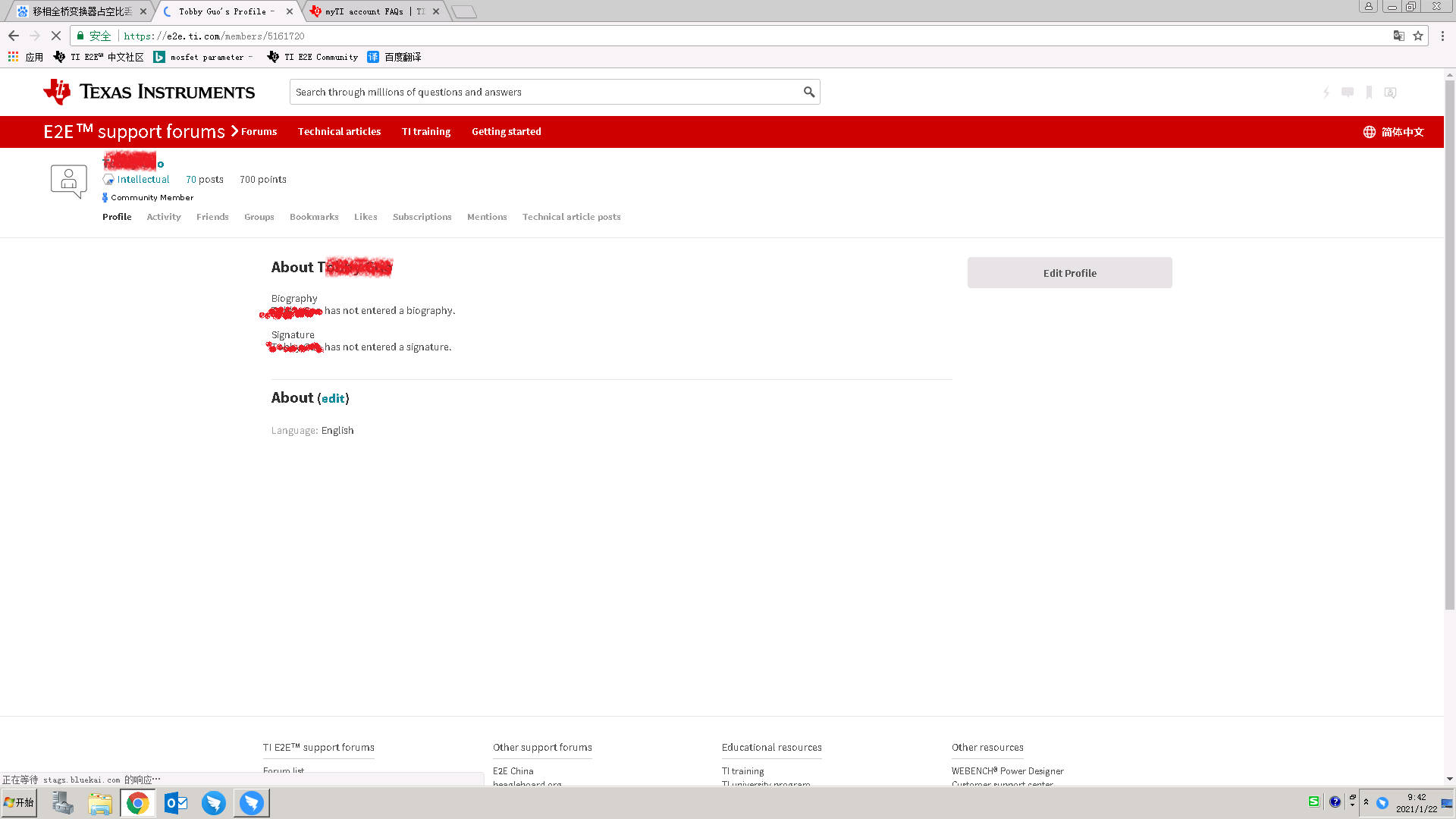Image resolution: width=1456 pixels, height=819 pixels.
Task: Click the bookmark ribbon icon in header
Action: 1369,93
